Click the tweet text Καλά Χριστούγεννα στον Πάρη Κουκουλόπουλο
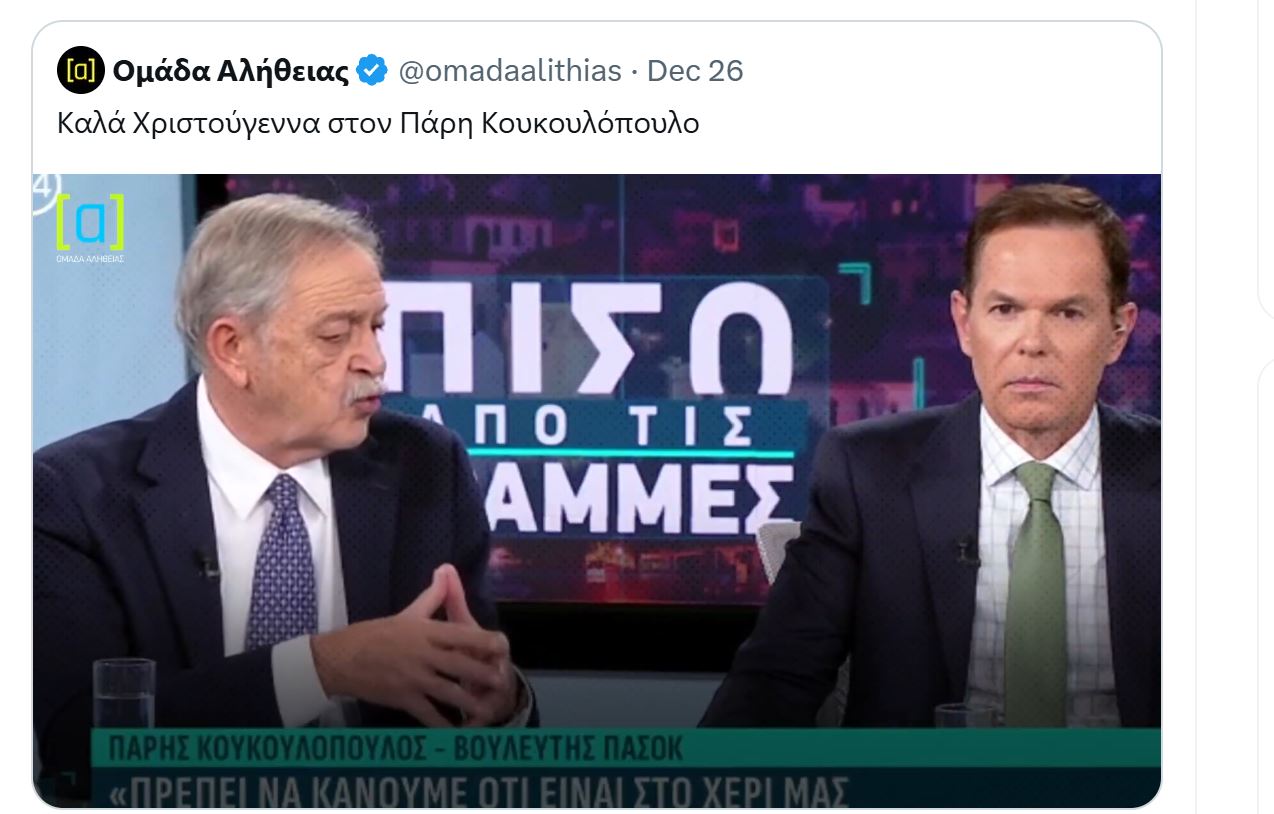1274x814 pixels. pyautogui.click(x=378, y=124)
